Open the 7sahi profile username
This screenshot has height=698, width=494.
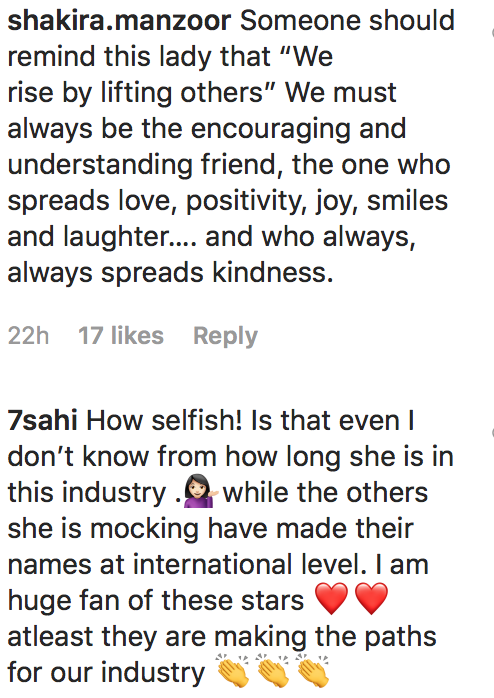click(x=42, y=420)
